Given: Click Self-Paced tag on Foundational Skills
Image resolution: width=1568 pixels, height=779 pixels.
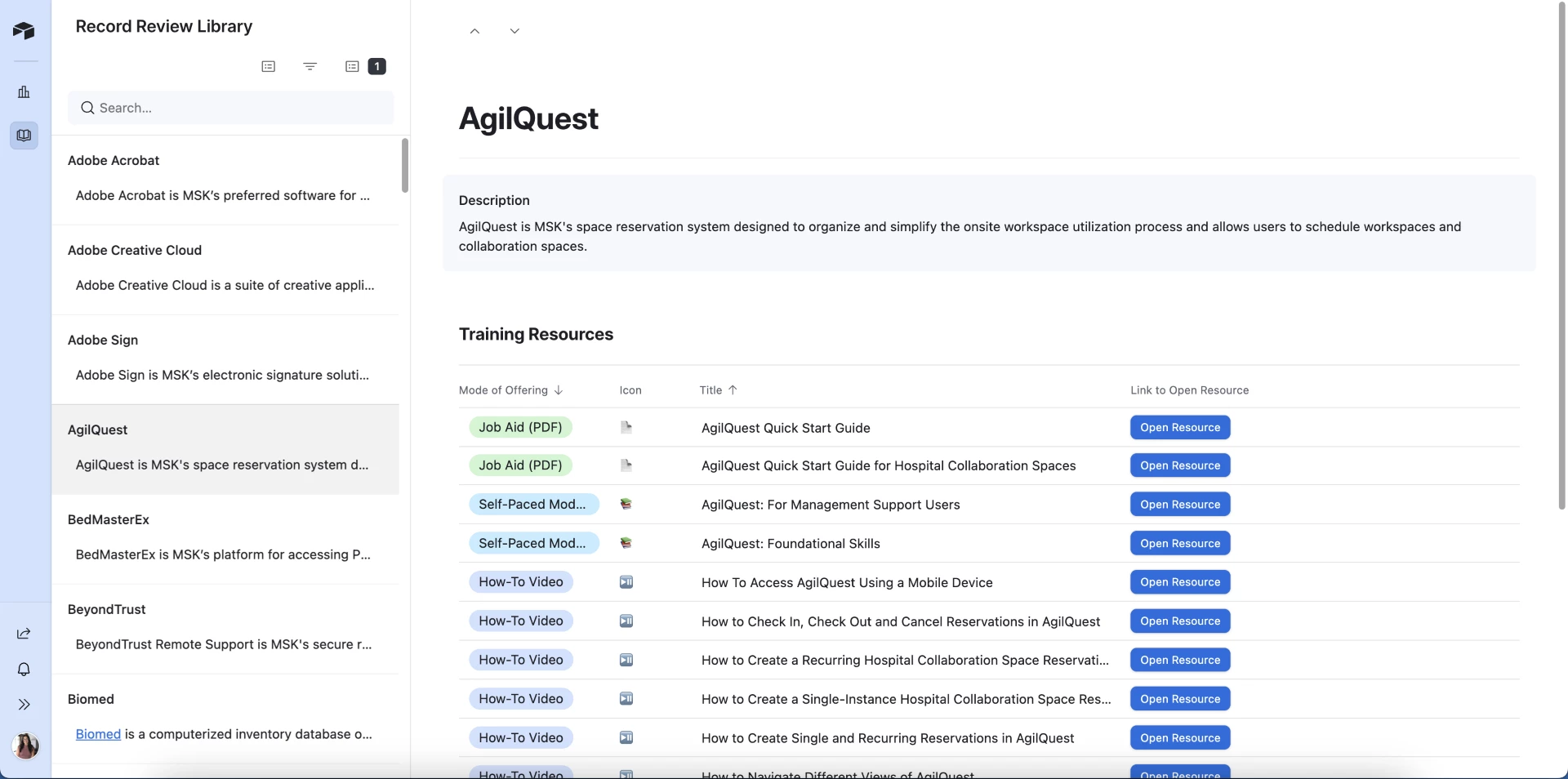Looking at the screenshot, I should coord(533,543).
